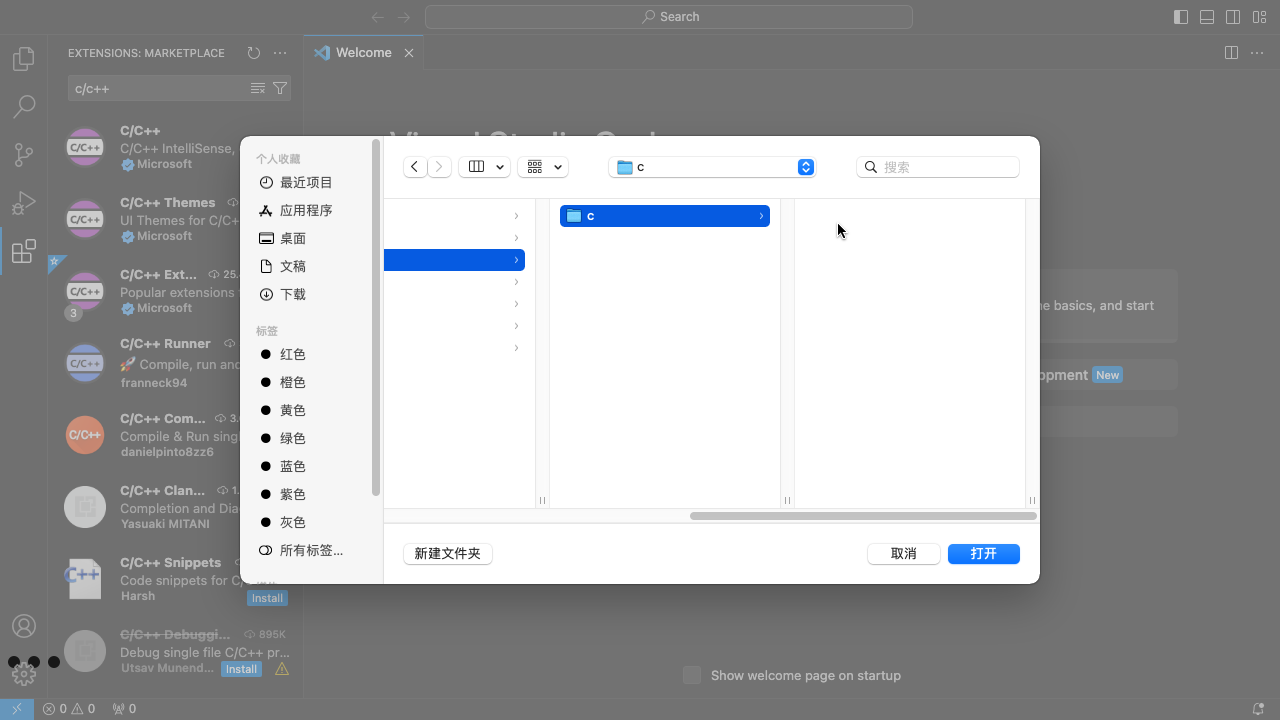Toggle the bottom panel layout icon
Viewport: 1280px width, 720px height.
click(1207, 17)
